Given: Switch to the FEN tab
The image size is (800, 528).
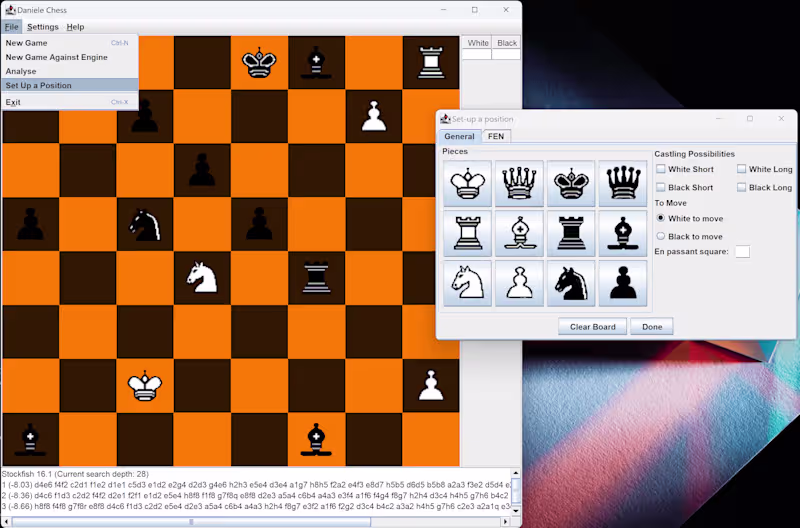Looking at the screenshot, I should pos(496,136).
